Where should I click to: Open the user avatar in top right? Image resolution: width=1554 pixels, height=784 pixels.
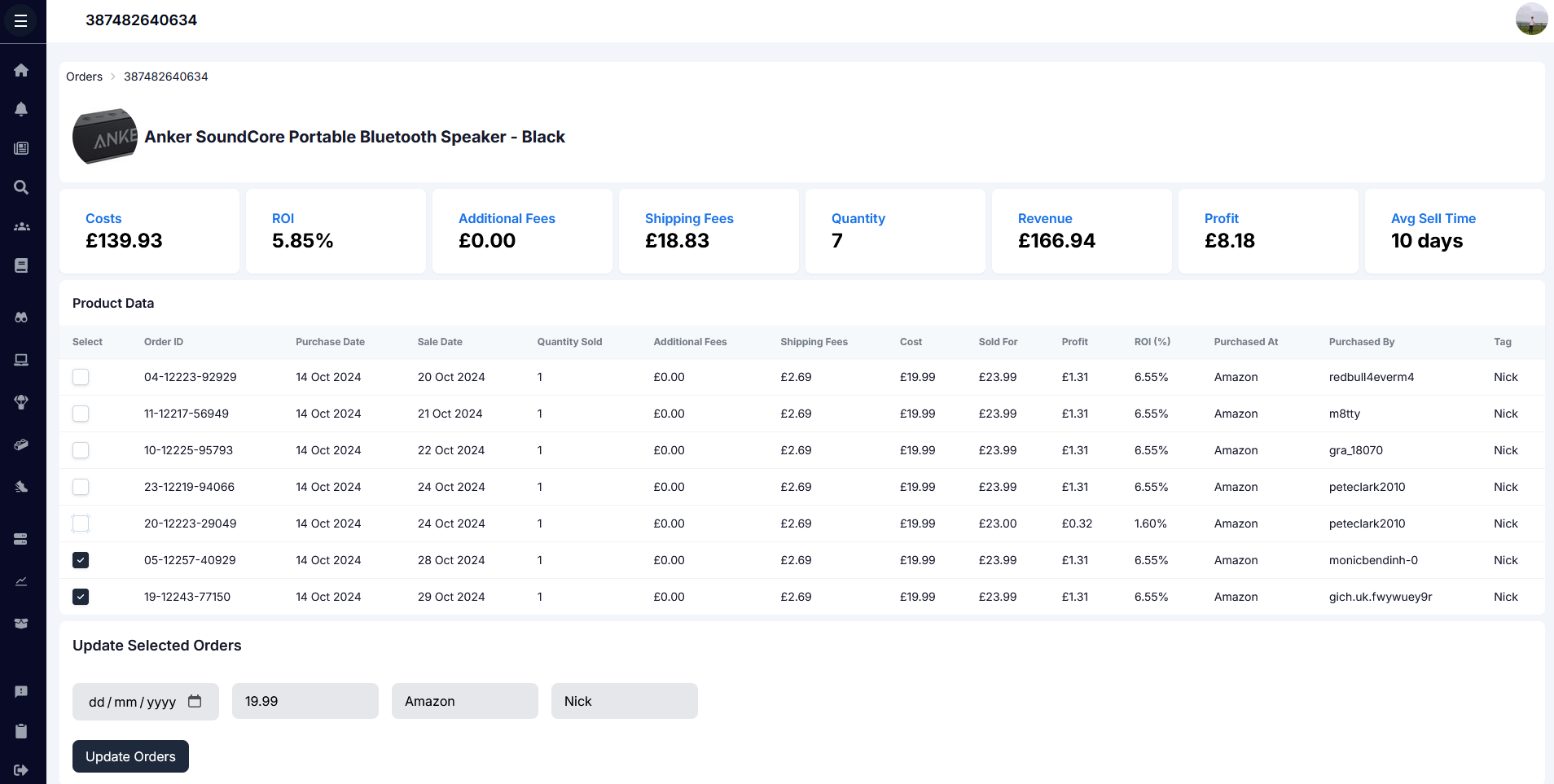point(1531,19)
